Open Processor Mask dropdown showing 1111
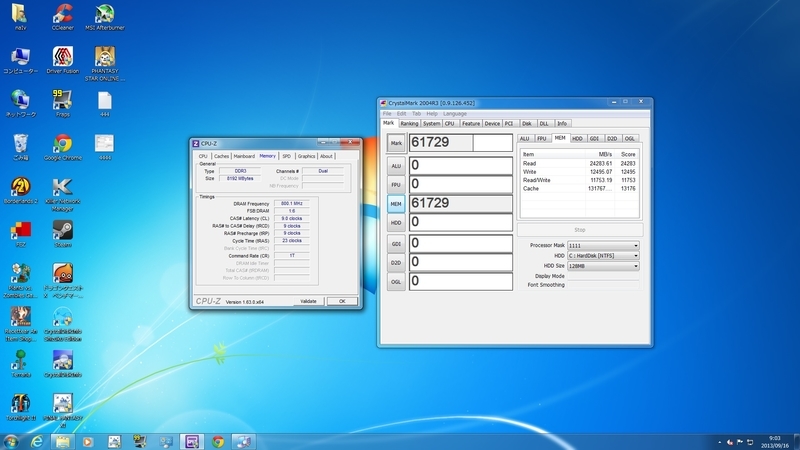The height and width of the screenshot is (450, 800). click(x=603, y=245)
